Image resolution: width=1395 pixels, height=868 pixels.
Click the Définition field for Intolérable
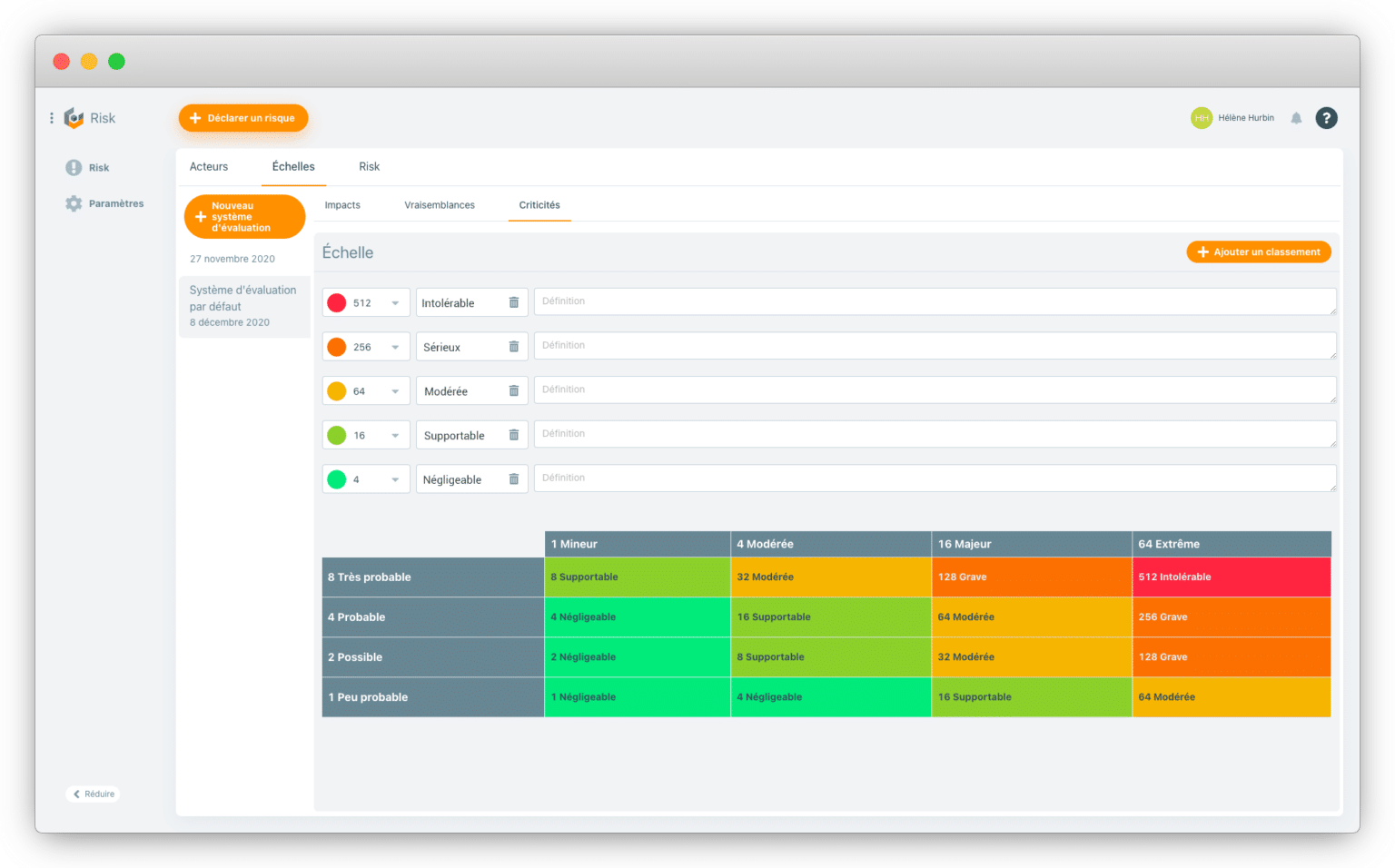pyautogui.click(x=934, y=301)
